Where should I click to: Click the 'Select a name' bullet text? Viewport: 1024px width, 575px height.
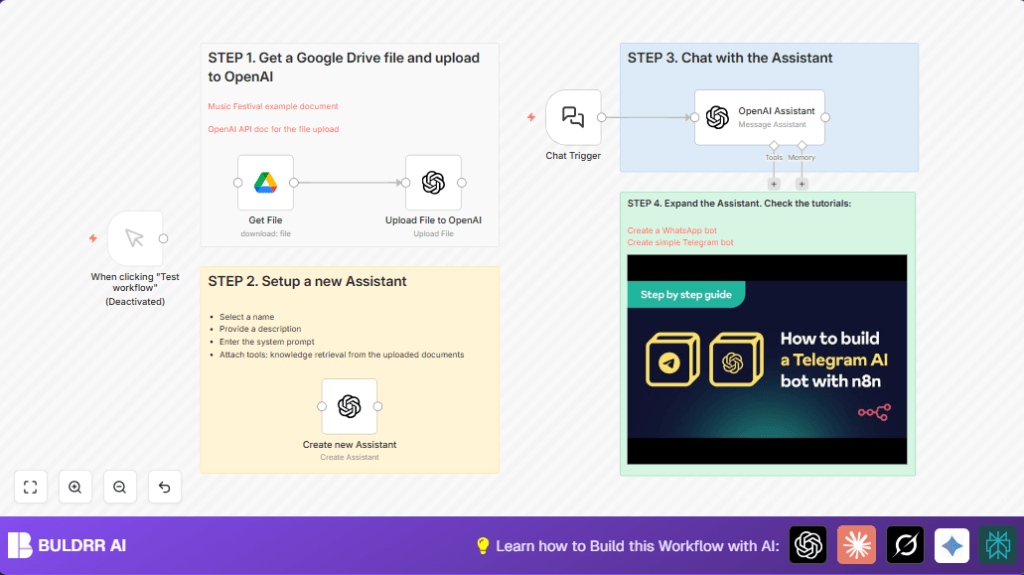click(x=247, y=317)
